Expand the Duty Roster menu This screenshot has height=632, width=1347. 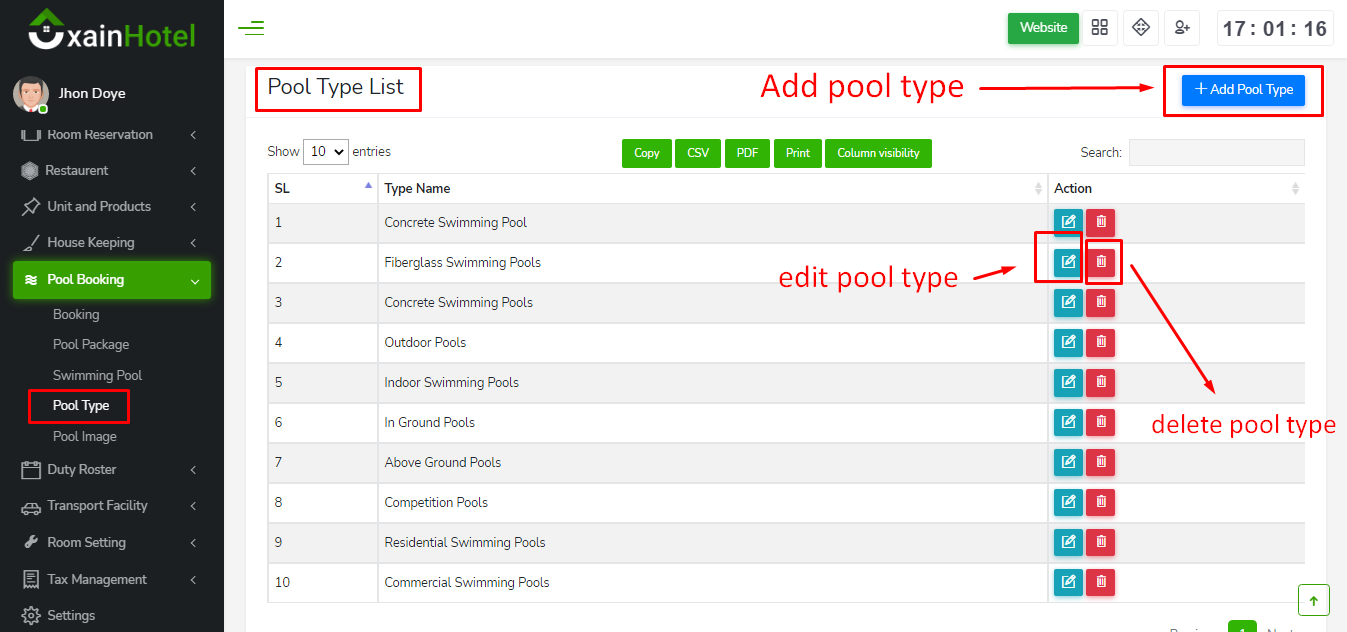(x=112, y=470)
